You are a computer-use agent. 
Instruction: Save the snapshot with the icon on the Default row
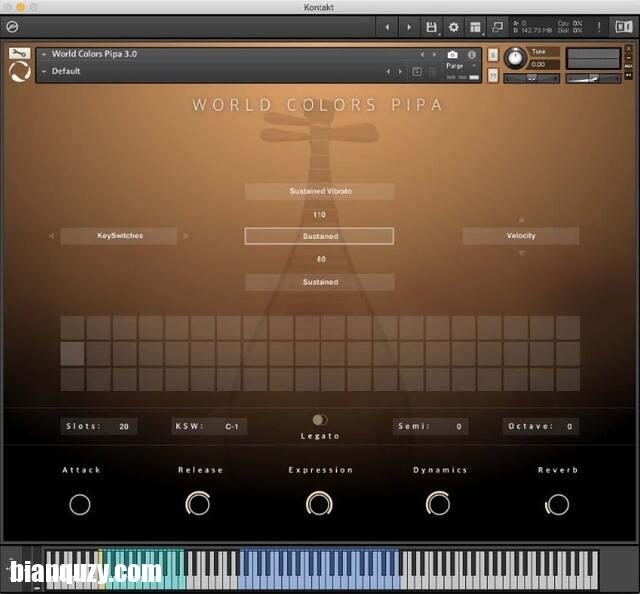[x=417, y=72]
